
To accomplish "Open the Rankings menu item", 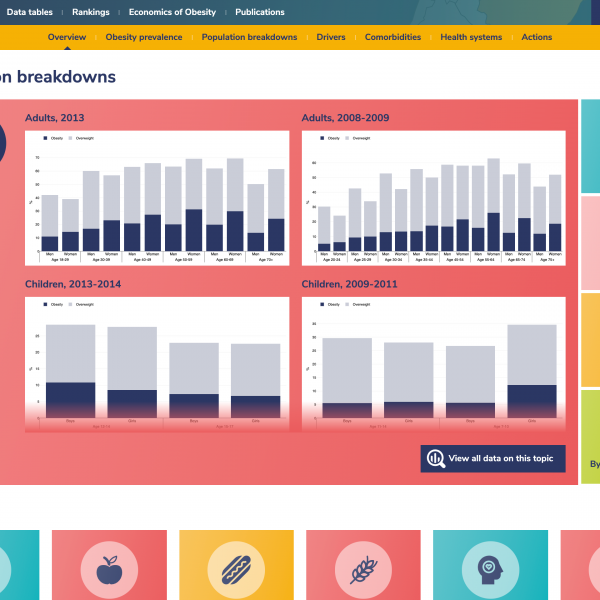I will tap(91, 12).
